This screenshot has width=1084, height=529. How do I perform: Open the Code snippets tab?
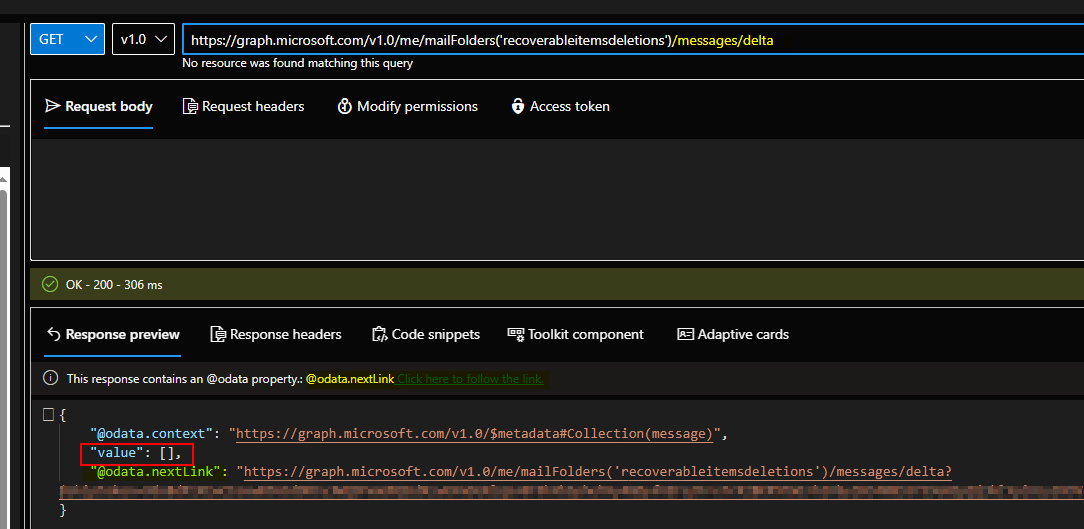pos(426,335)
